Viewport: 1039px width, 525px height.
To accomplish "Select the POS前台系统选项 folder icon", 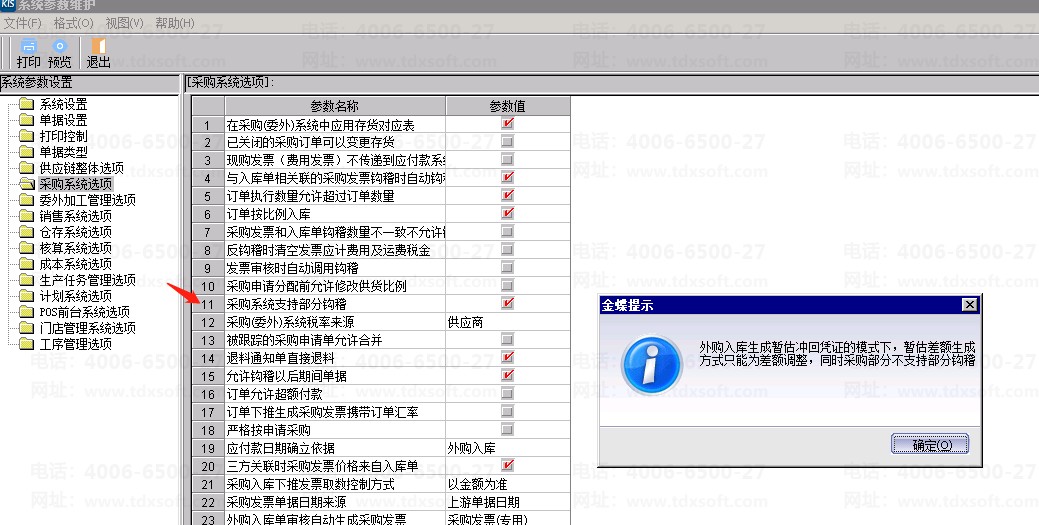I will [27, 312].
